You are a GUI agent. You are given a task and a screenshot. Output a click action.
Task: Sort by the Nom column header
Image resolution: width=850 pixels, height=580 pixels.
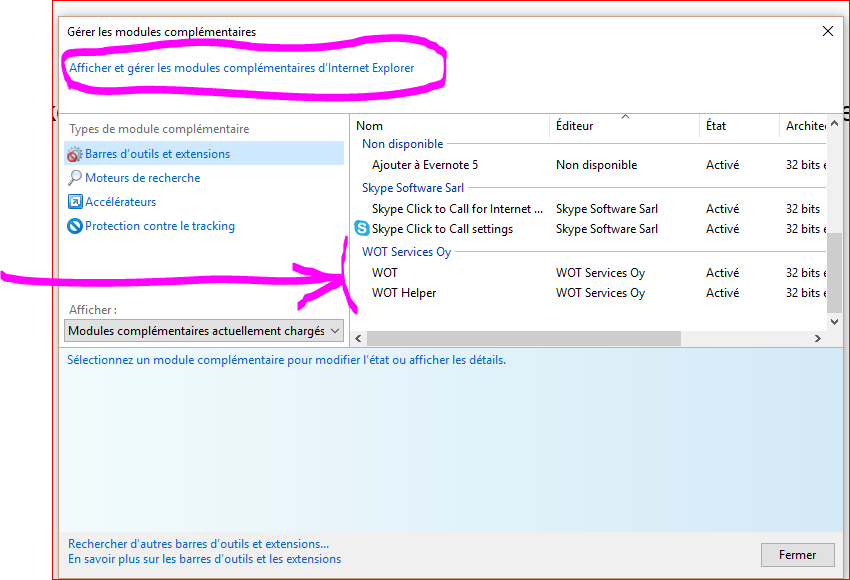pos(450,126)
